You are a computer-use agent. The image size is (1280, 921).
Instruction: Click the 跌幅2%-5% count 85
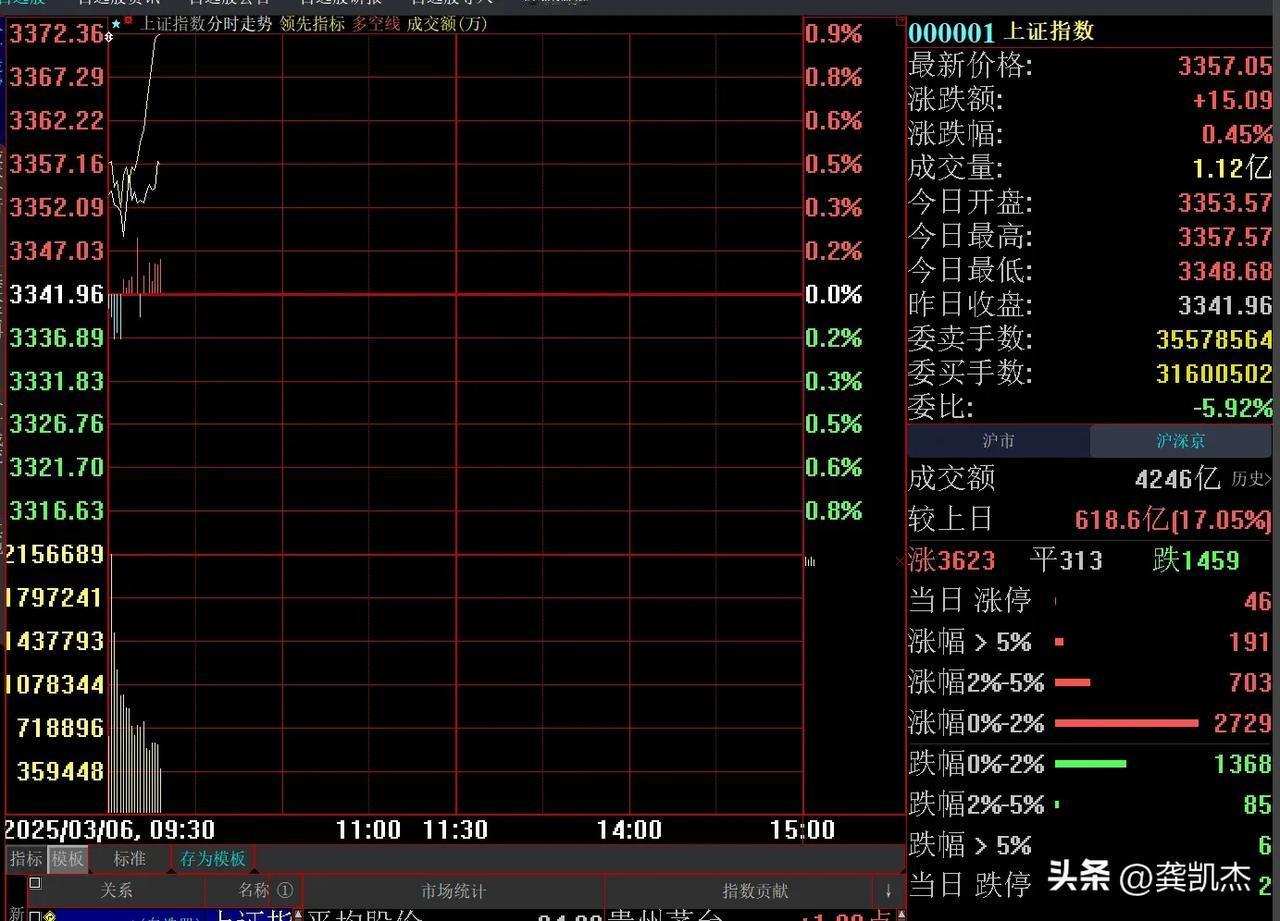pos(1257,805)
